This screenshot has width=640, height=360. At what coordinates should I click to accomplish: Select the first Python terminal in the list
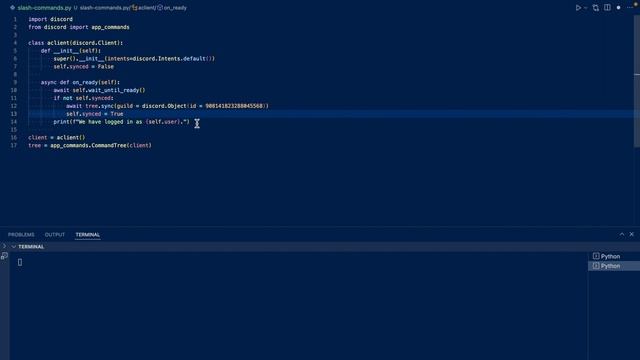point(613,256)
